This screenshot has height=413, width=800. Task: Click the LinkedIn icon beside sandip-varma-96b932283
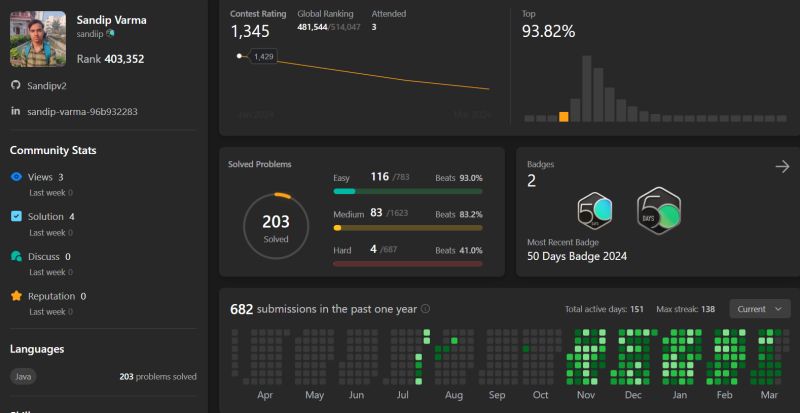15,111
